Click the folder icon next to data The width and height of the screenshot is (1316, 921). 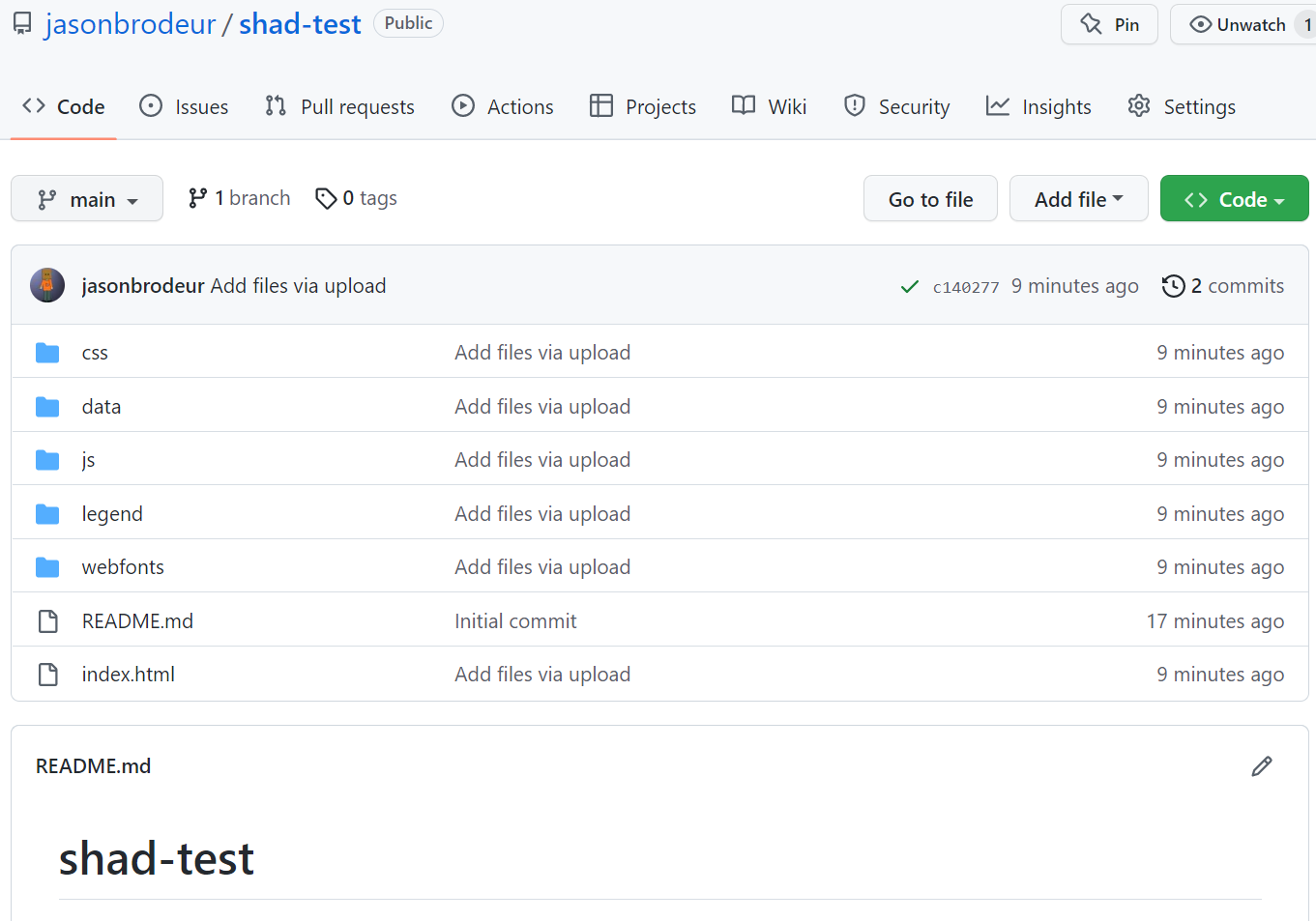tap(47, 407)
